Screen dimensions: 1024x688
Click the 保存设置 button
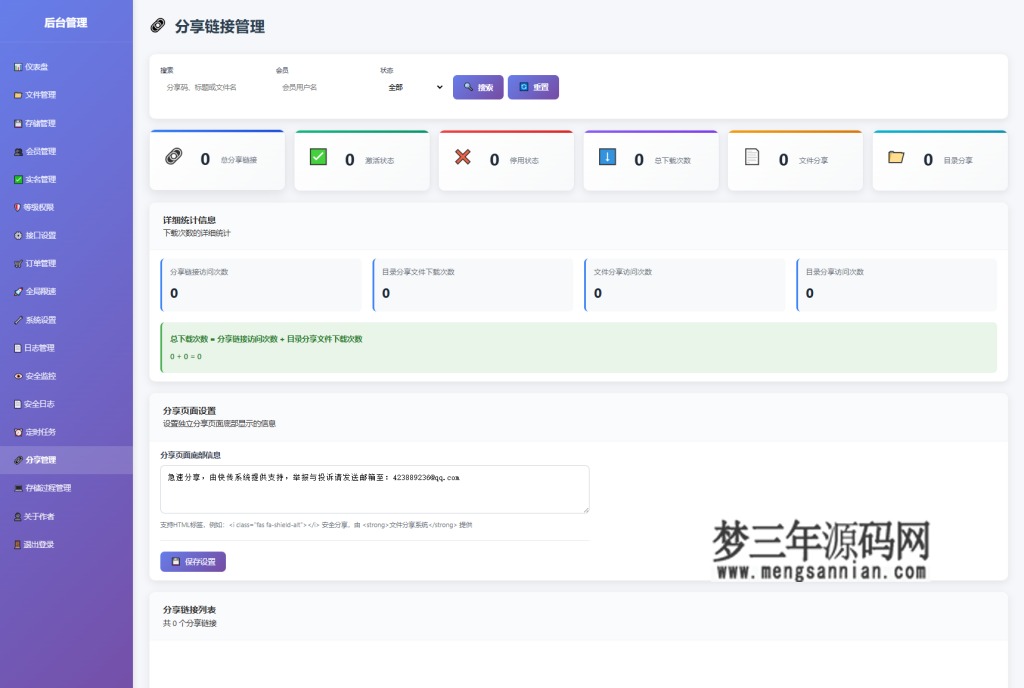193,561
